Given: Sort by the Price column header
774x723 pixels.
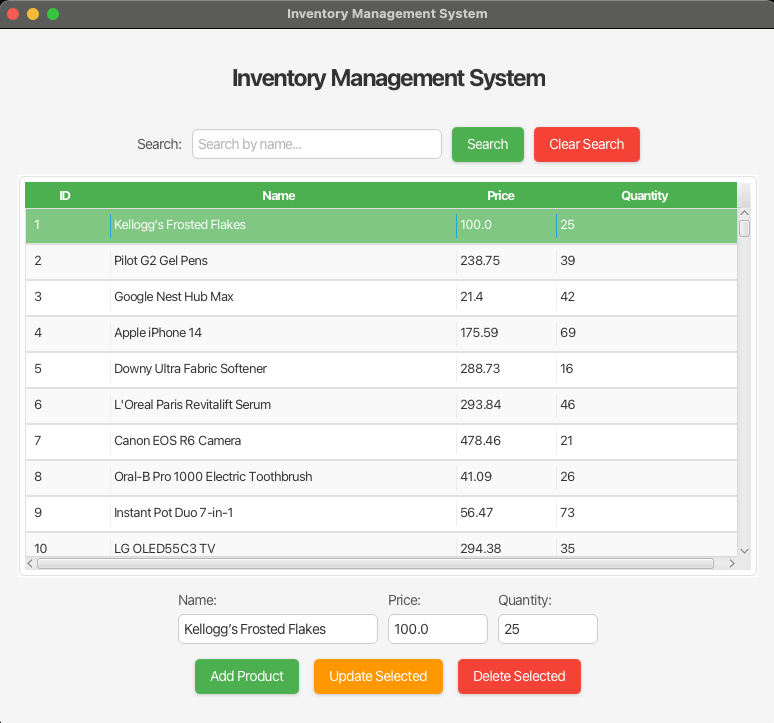Looking at the screenshot, I should 501,195.
